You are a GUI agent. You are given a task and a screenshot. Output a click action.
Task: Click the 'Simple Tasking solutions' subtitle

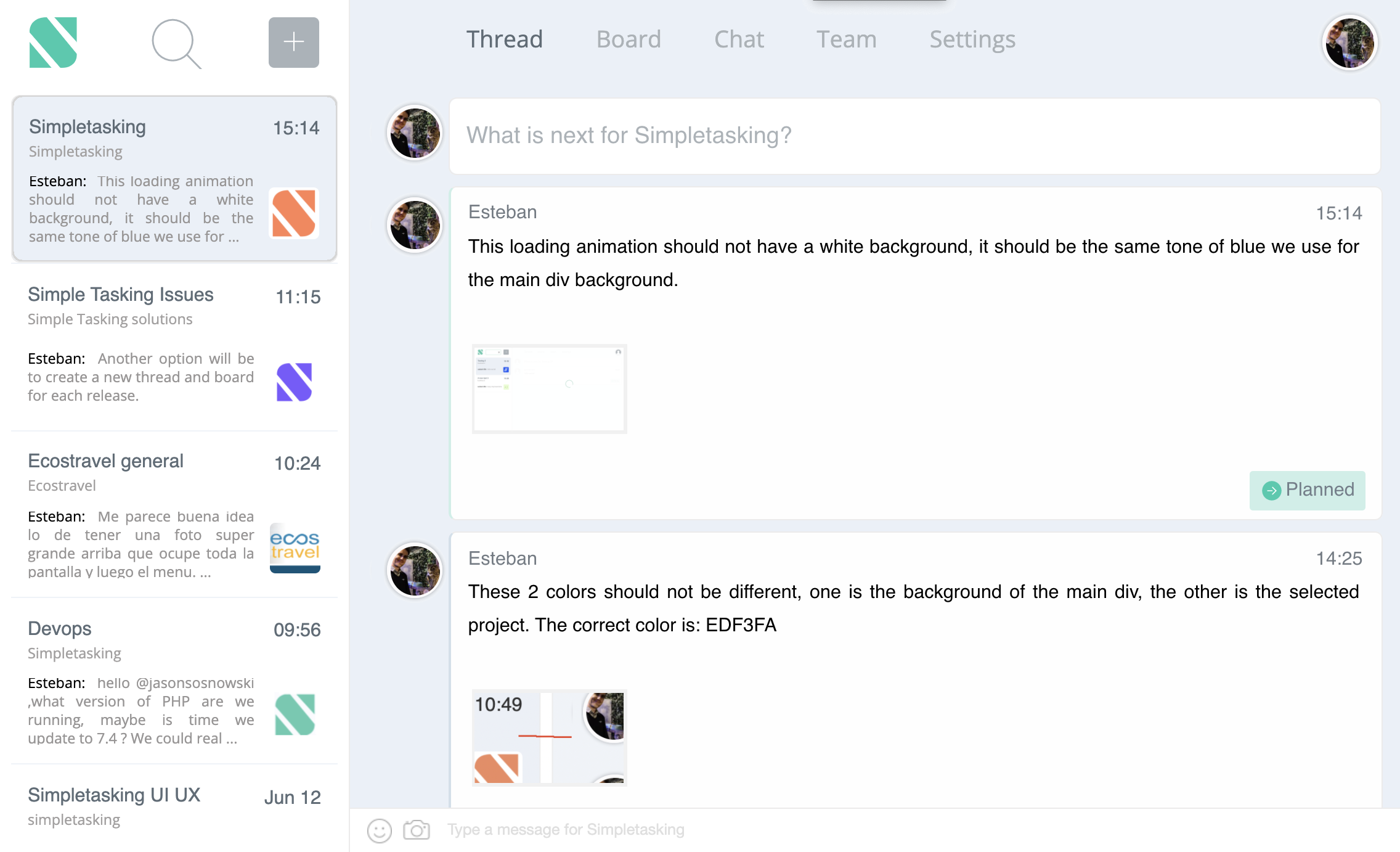pyautogui.click(x=110, y=319)
